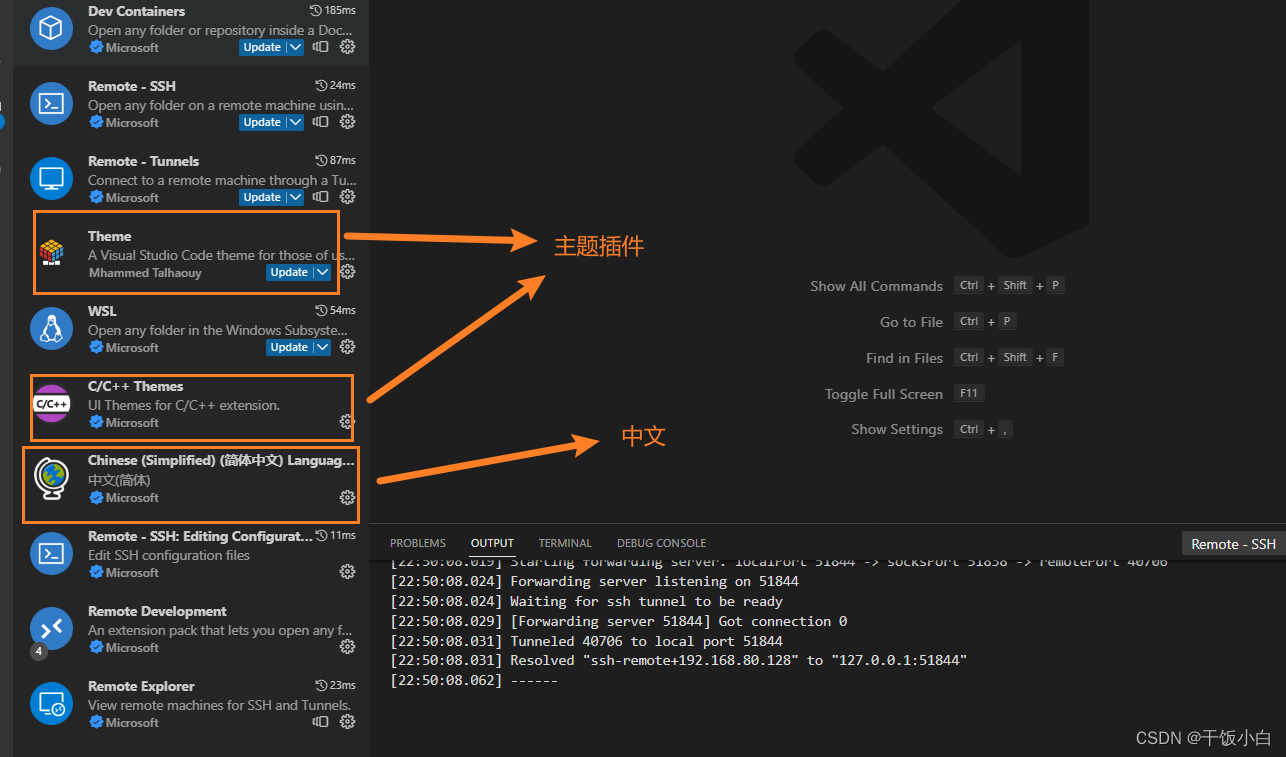This screenshot has height=757, width=1286.
Task: Click the Remote - SSH 24ms activation time
Action: coord(335,85)
